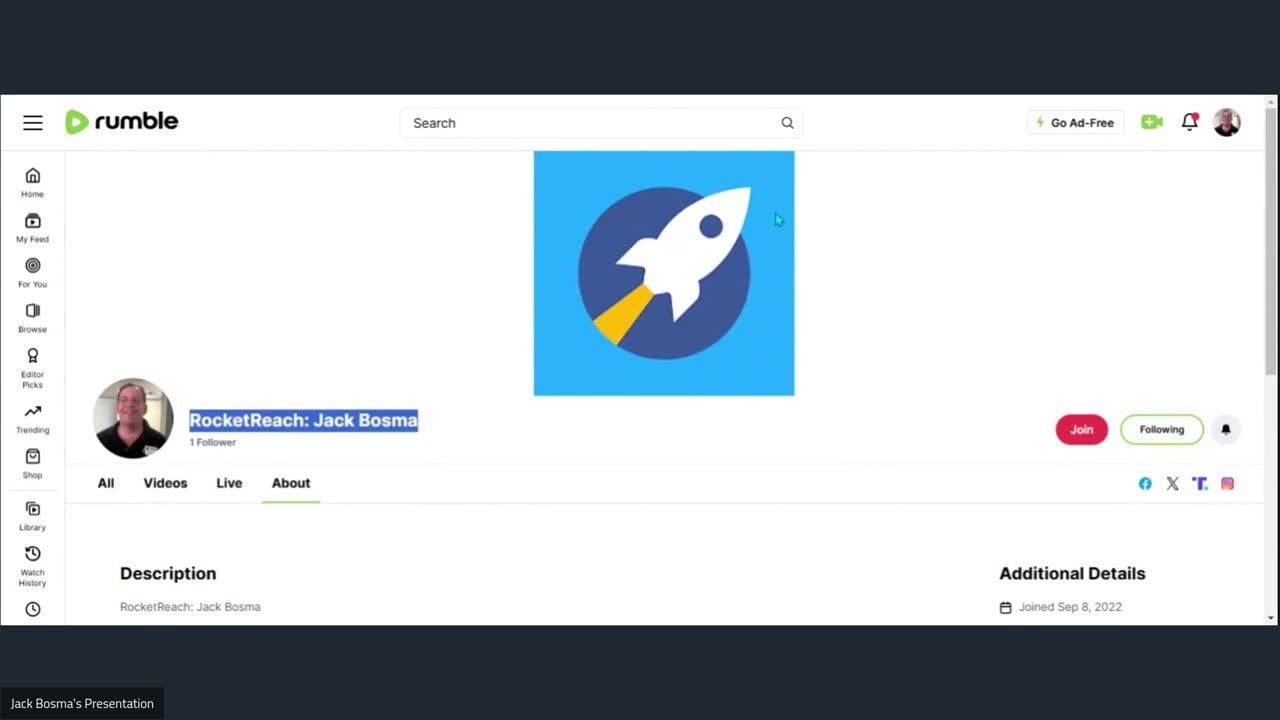Image resolution: width=1280 pixels, height=720 pixels.
Task: Open Watch History in sidebar
Action: 32,566
